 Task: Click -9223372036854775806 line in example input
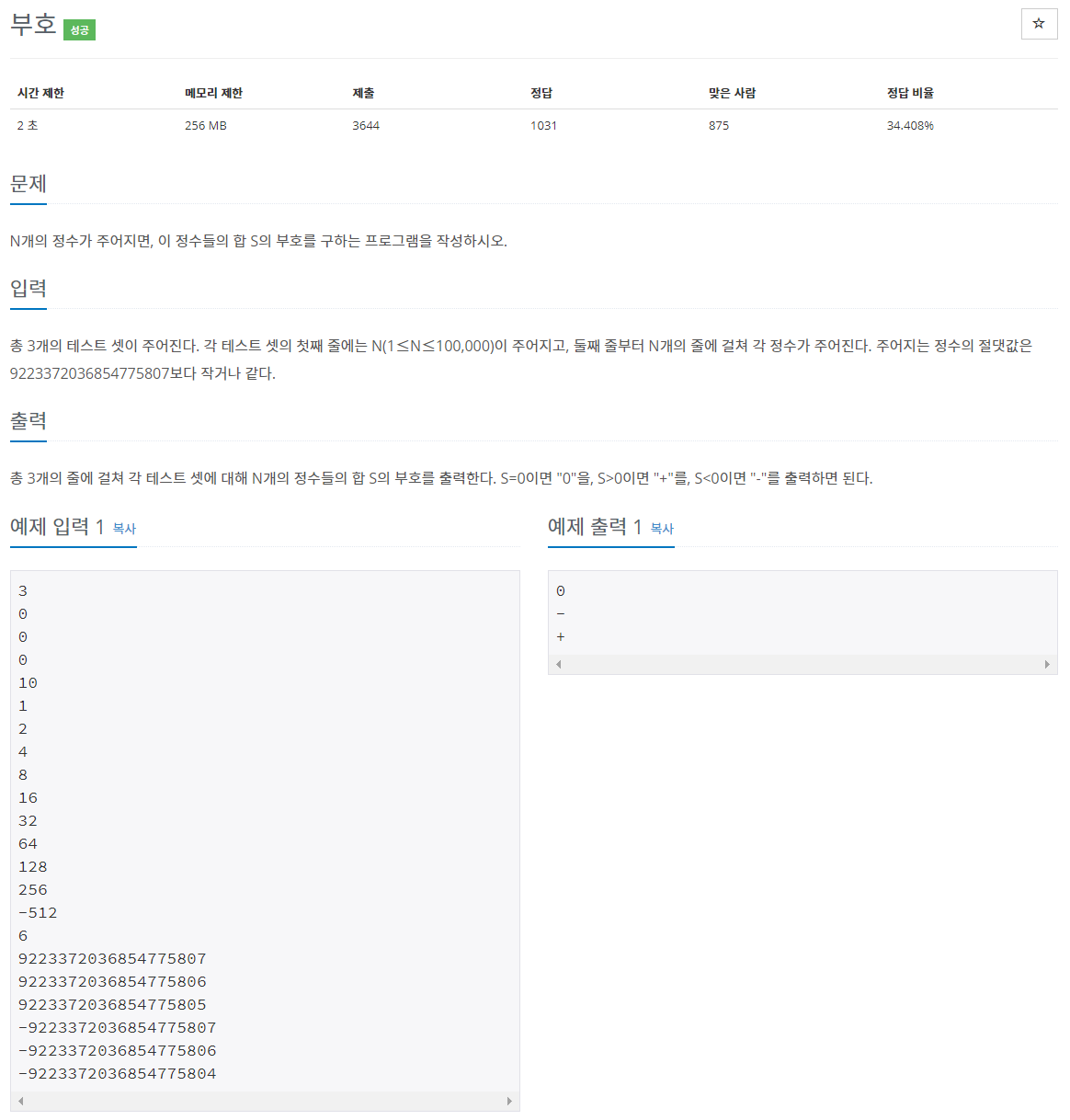click(x=118, y=1051)
